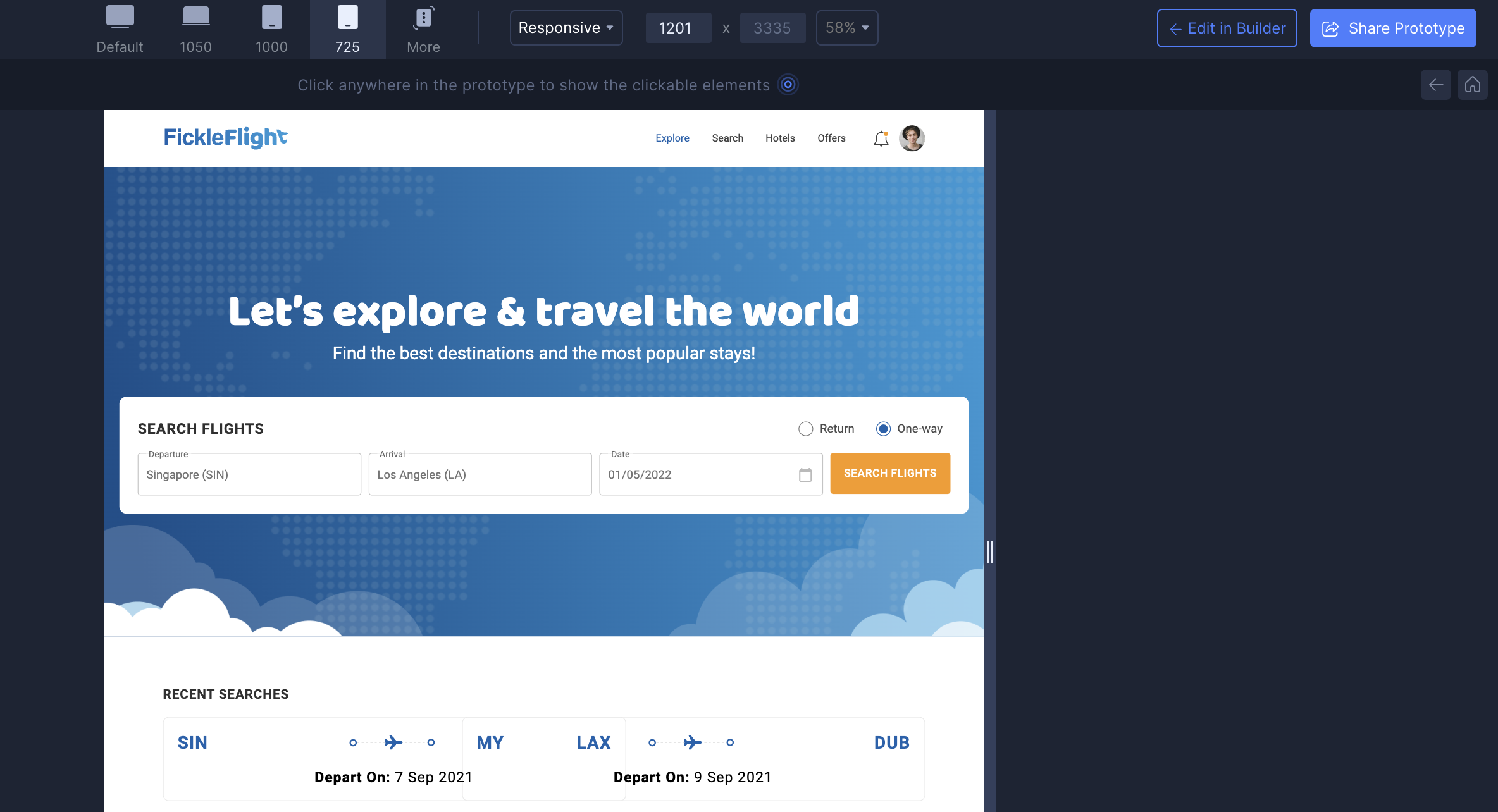Click the RECENT SEARCHES heading
This screenshot has width=1498, height=812.
point(226,694)
